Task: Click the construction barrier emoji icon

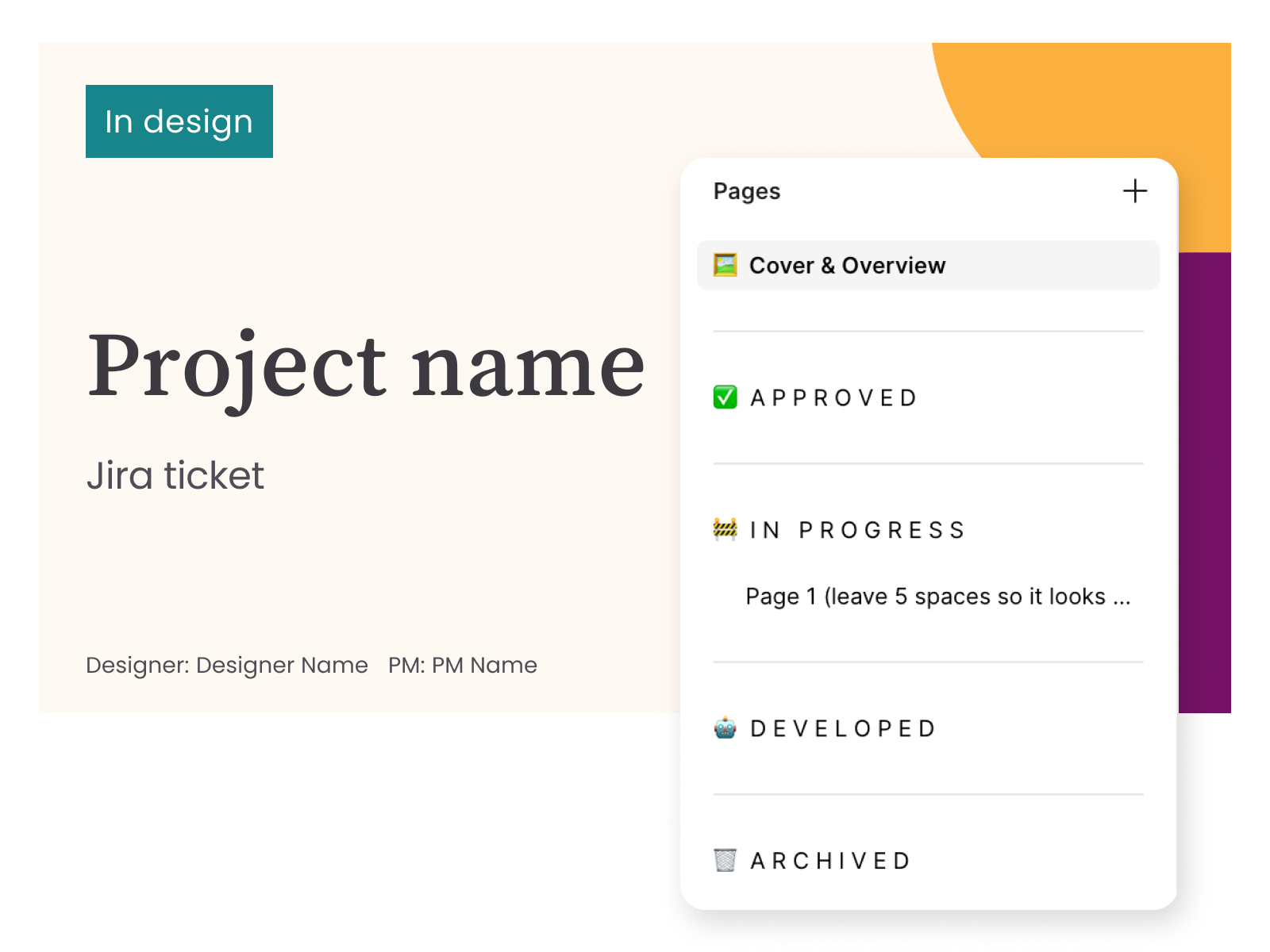Action: click(x=725, y=529)
